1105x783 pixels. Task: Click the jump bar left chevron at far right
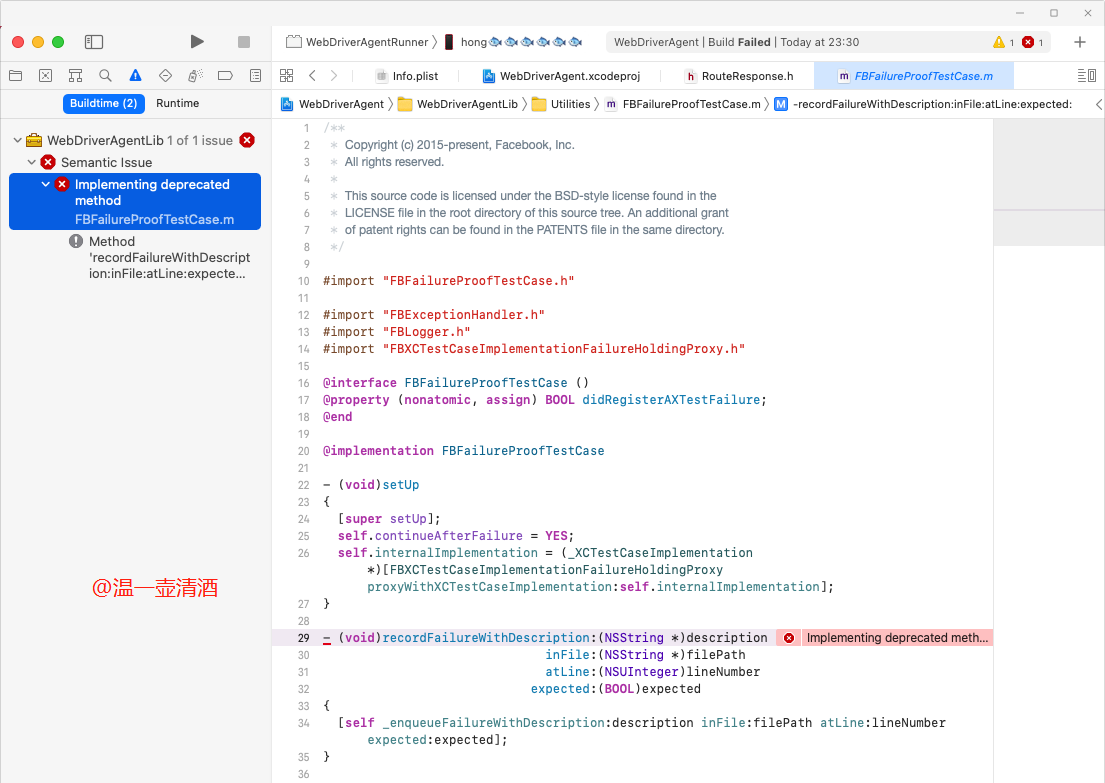click(1098, 104)
